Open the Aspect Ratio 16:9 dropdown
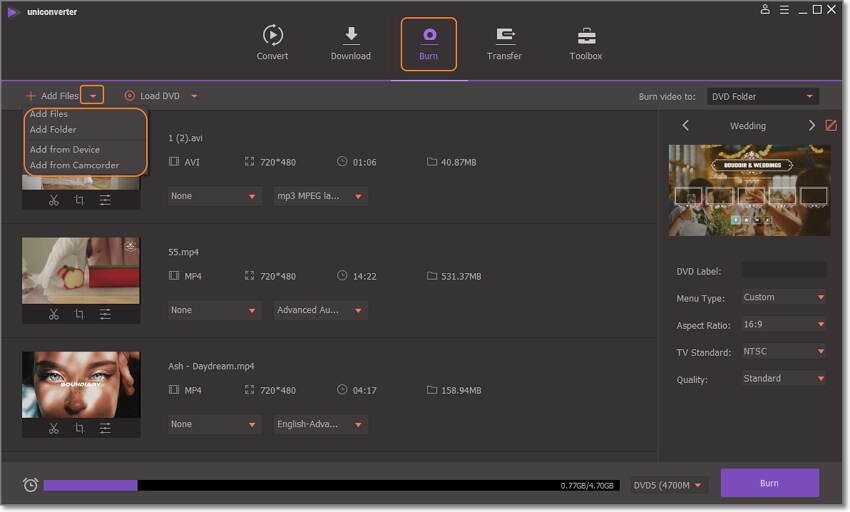The image size is (850, 512). tap(783, 325)
